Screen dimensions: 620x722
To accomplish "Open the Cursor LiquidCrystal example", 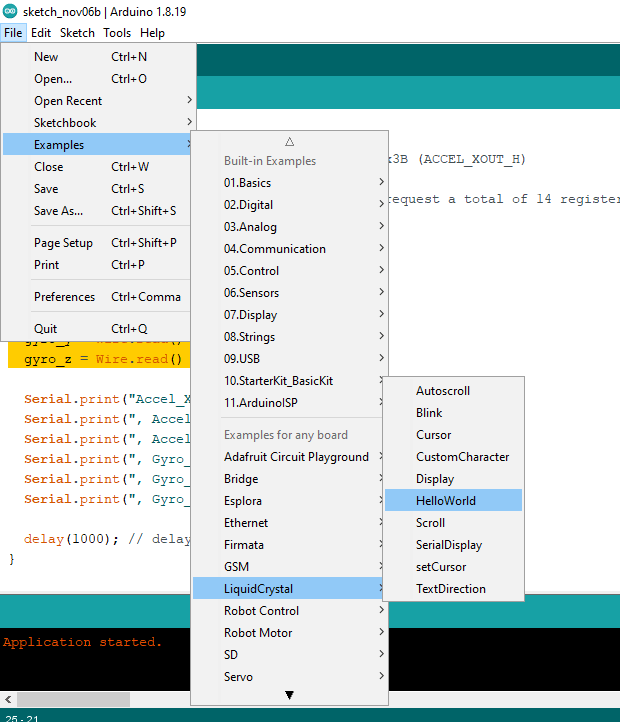I will tap(453, 435).
